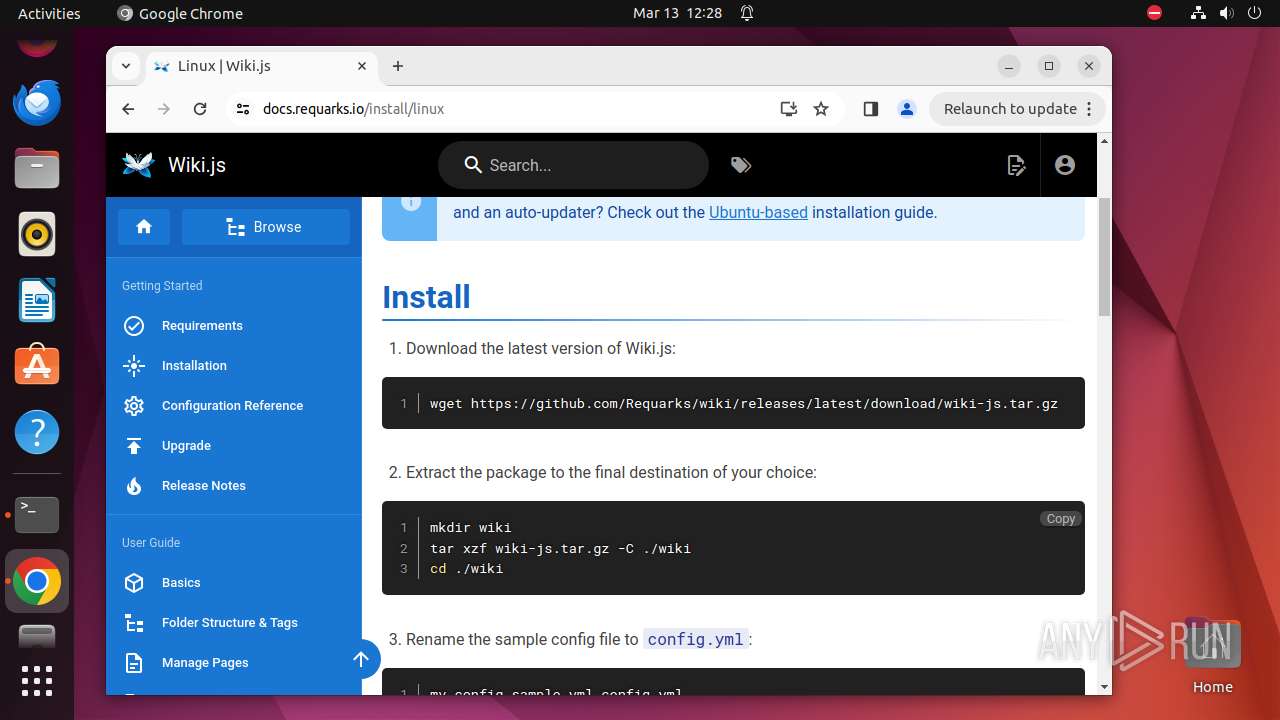Open Configuration Reference page
Viewport: 1280px width, 720px height.
232,406
